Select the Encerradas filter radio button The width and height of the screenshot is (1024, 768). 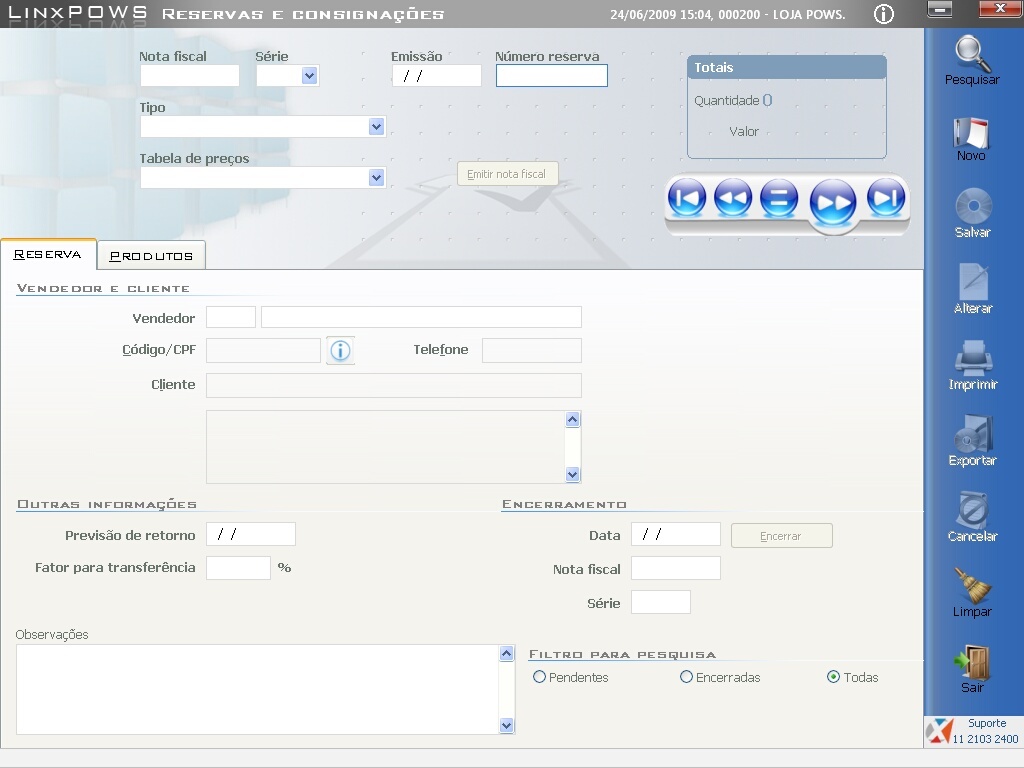(x=686, y=677)
